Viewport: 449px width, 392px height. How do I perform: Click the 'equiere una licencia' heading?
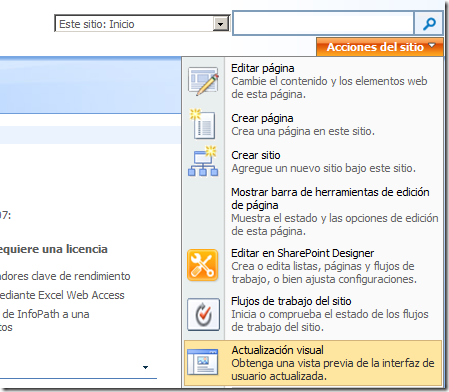tap(54, 249)
